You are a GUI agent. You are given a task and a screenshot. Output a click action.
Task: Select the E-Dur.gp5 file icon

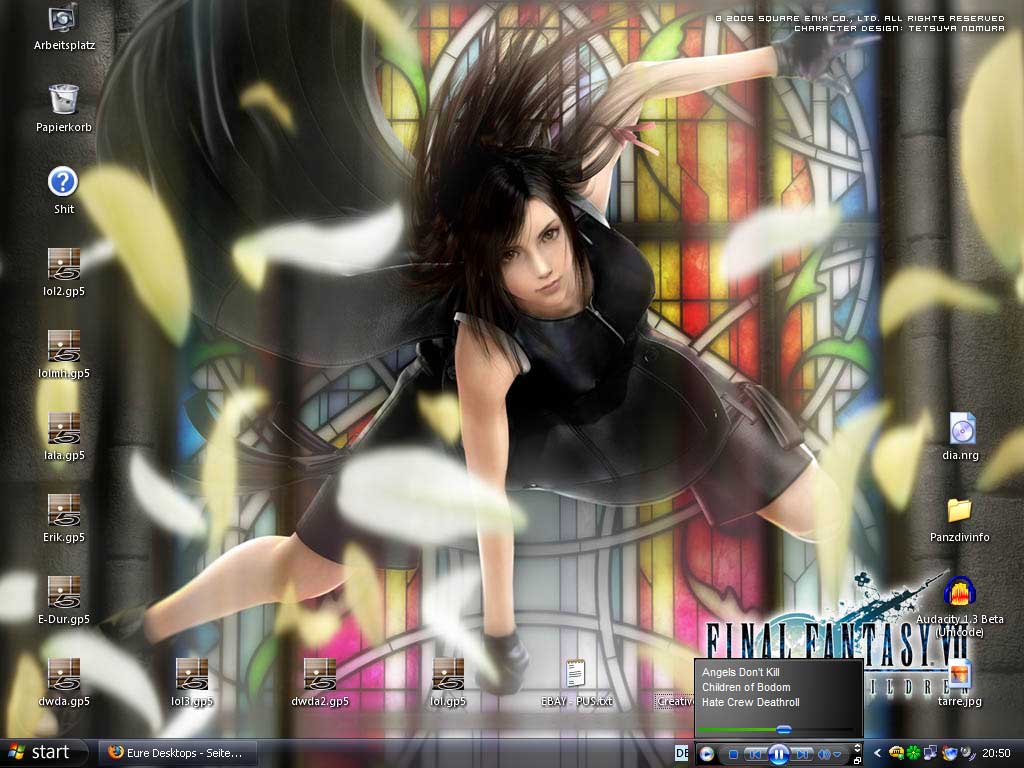64,601
